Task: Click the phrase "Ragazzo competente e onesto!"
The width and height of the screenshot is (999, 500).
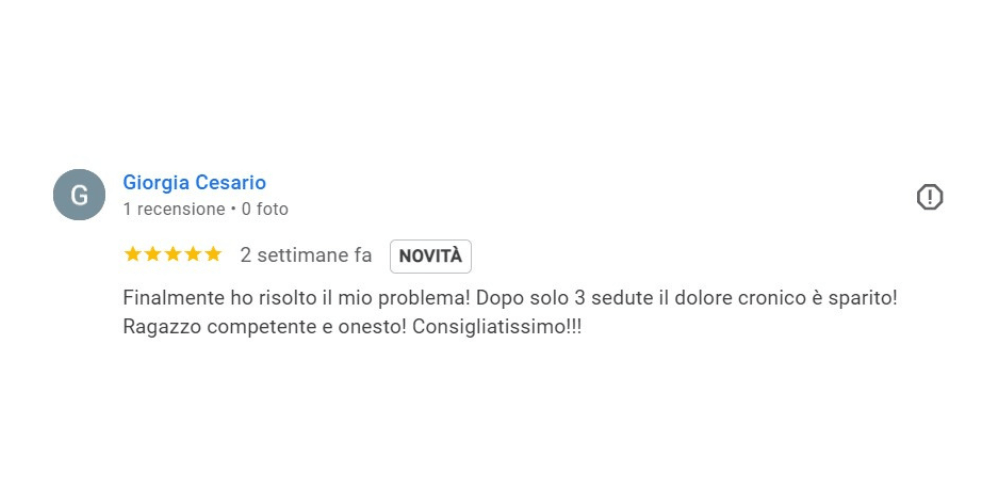Action: pos(264,327)
